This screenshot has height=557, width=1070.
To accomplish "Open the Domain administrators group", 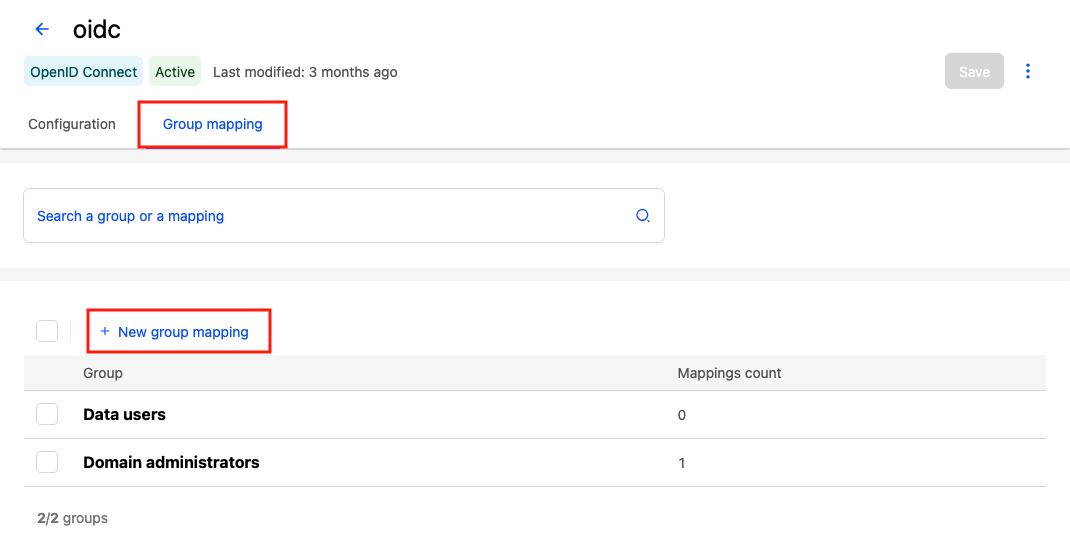I will click(x=171, y=462).
